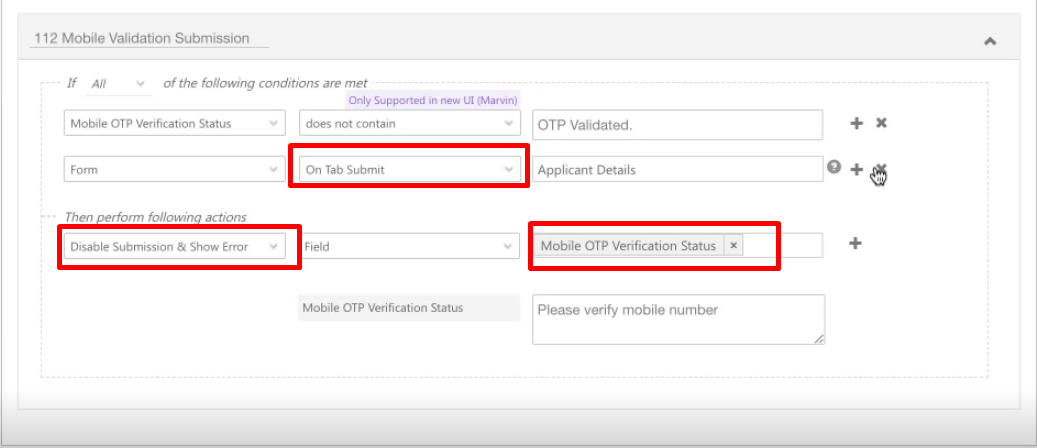Open the On Tab Submit dropdown
The image size is (1037, 448).
pyautogui.click(x=410, y=170)
